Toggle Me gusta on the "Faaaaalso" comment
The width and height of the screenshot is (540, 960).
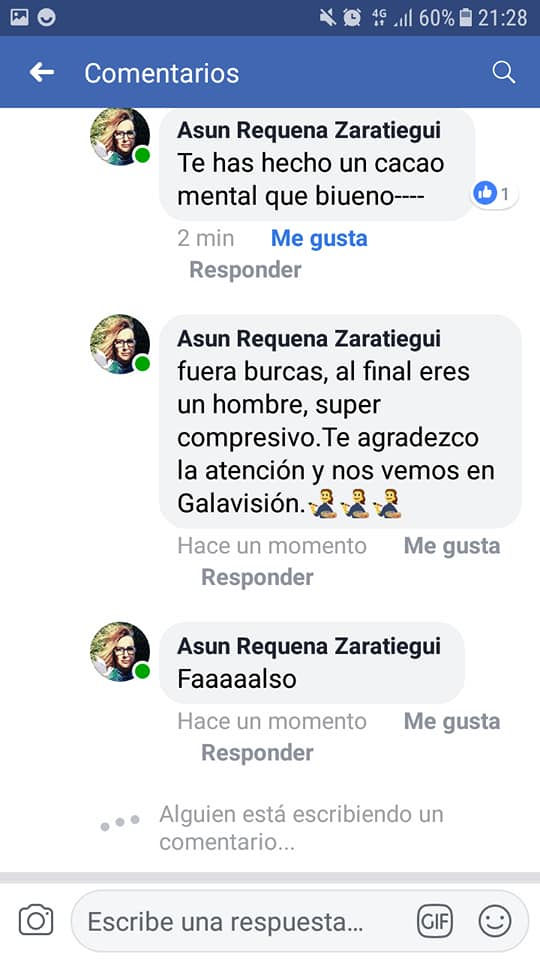pos(452,721)
